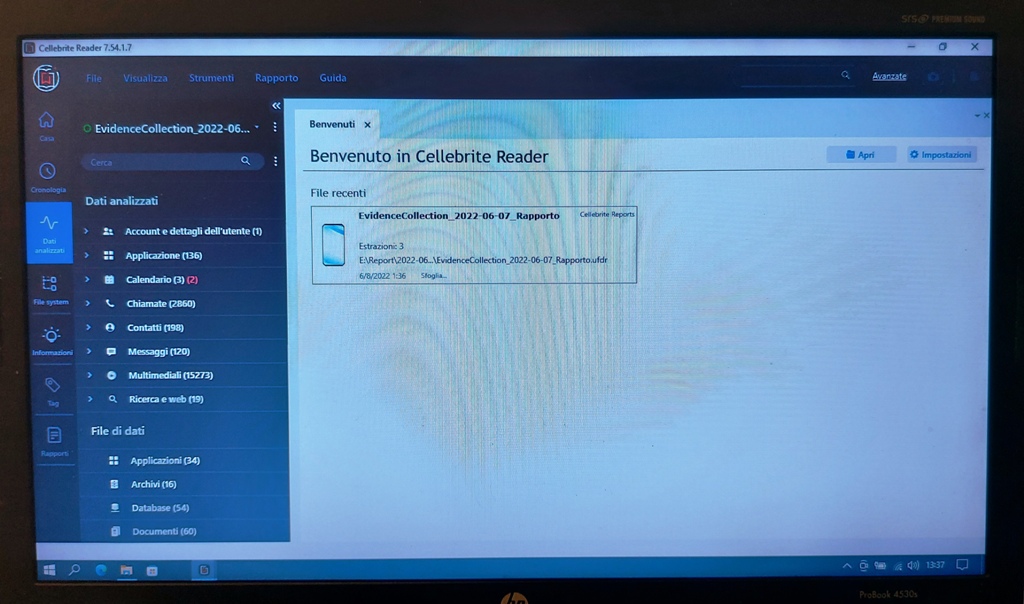The width and height of the screenshot is (1024, 604).
Task: Click the Sfoglia... link in recent file
Action: pos(434,276)
